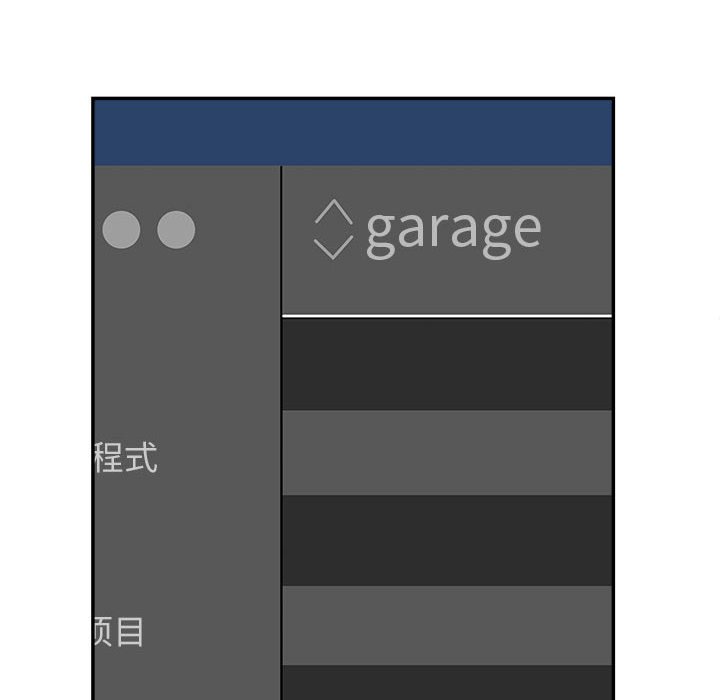Click the down chevron beside garage
The image size is (720, 700).
pyautogui.click(x=334, y=247)
